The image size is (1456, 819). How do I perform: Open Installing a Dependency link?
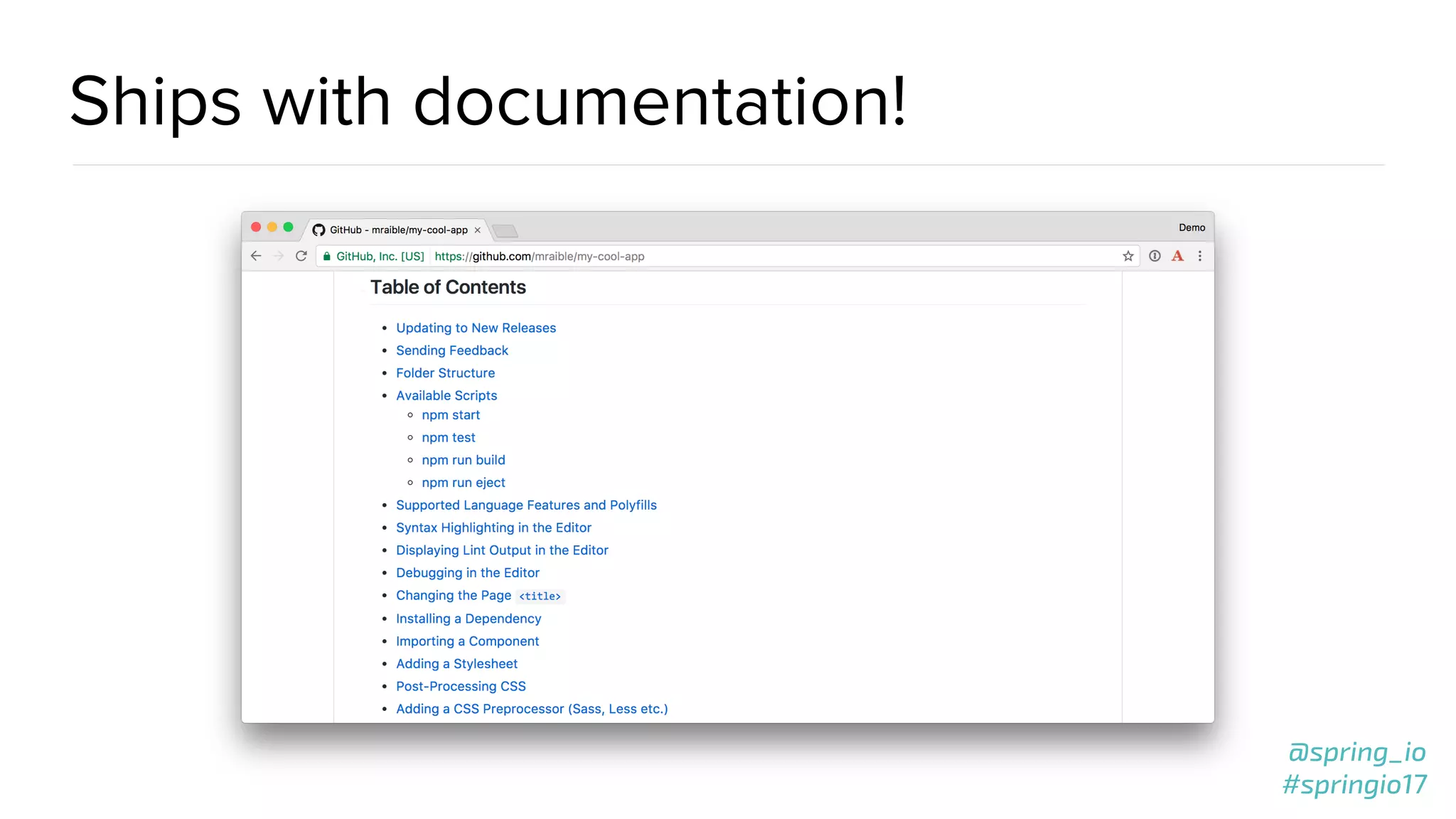(469, 619)
